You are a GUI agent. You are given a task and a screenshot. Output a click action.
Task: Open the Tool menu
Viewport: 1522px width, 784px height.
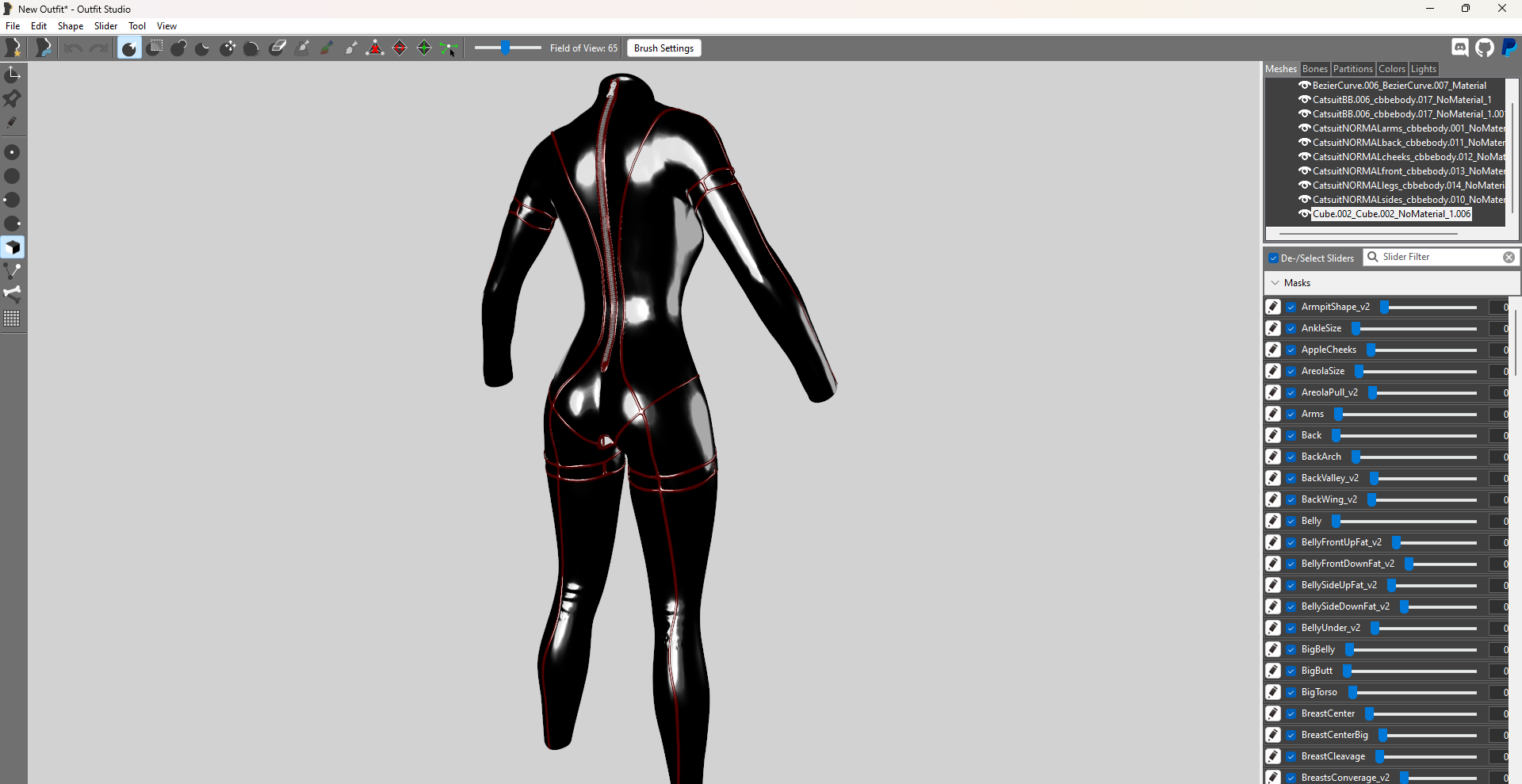coord(137,26)
